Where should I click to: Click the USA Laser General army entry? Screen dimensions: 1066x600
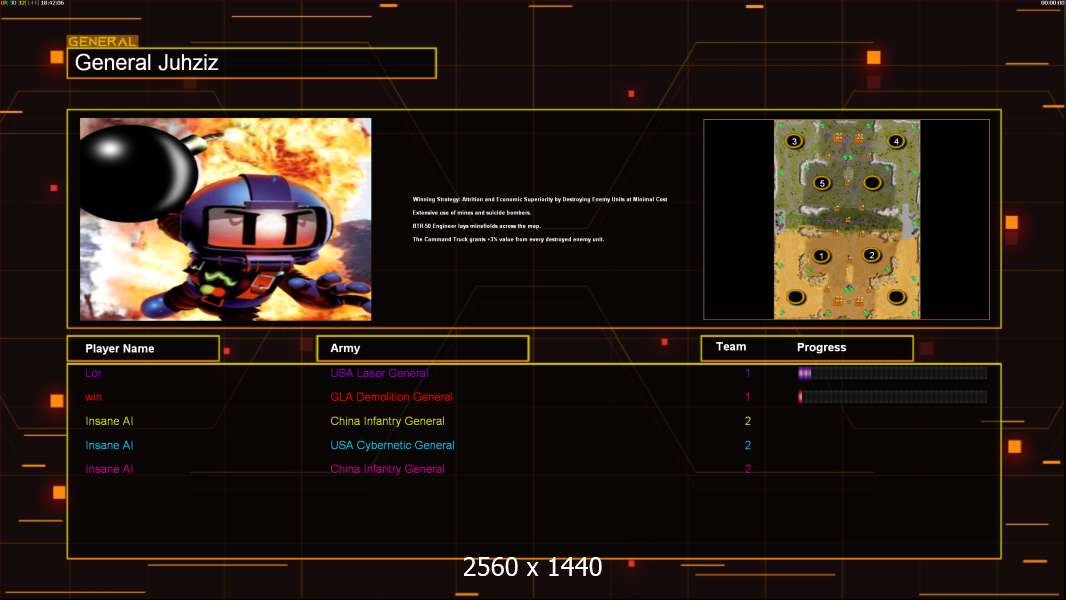coord(379,373)
